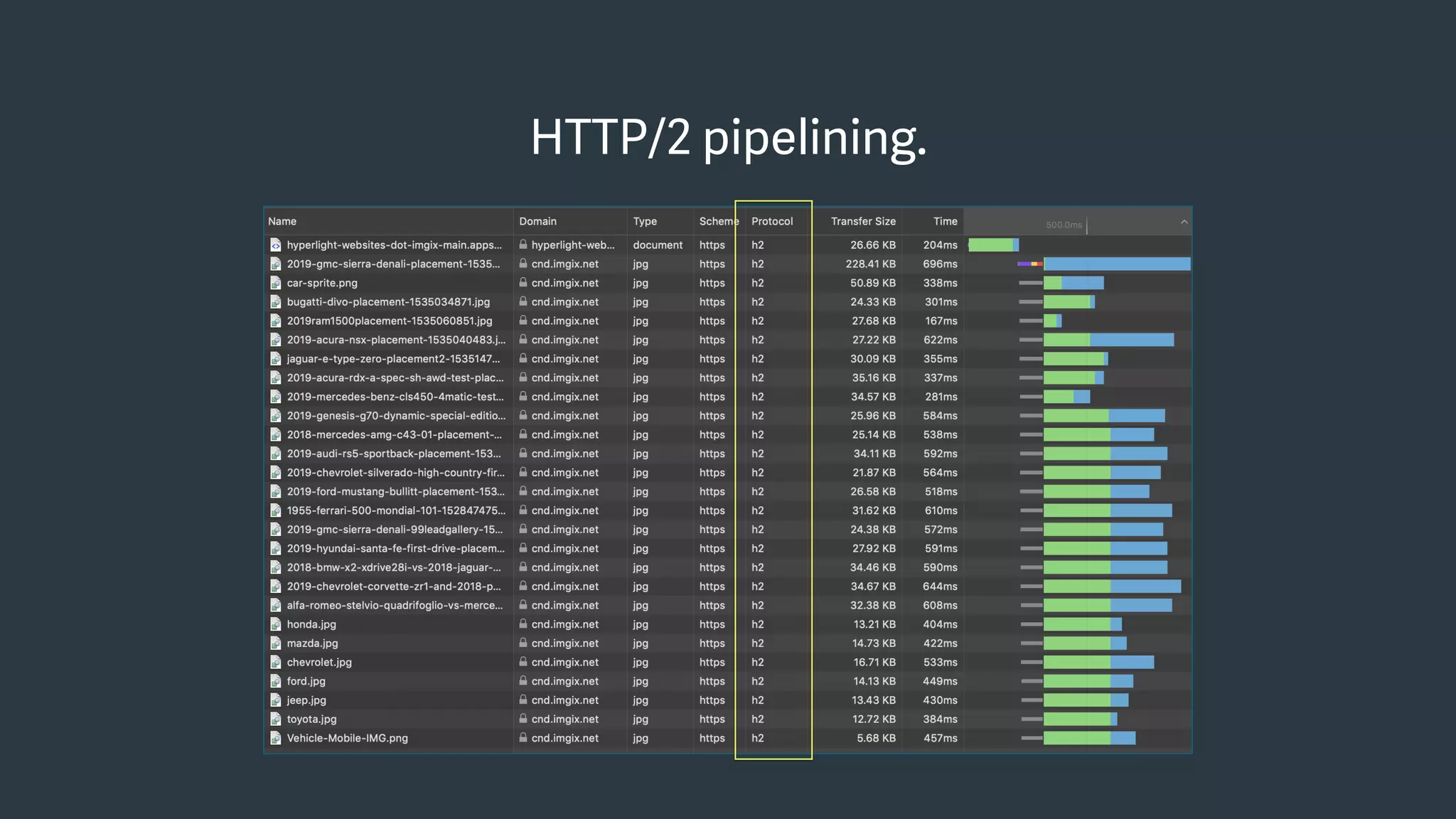The image size is (1456, 819).
Task: Click the file icon beside toyota.jpg
Action: tap(276, 719)
